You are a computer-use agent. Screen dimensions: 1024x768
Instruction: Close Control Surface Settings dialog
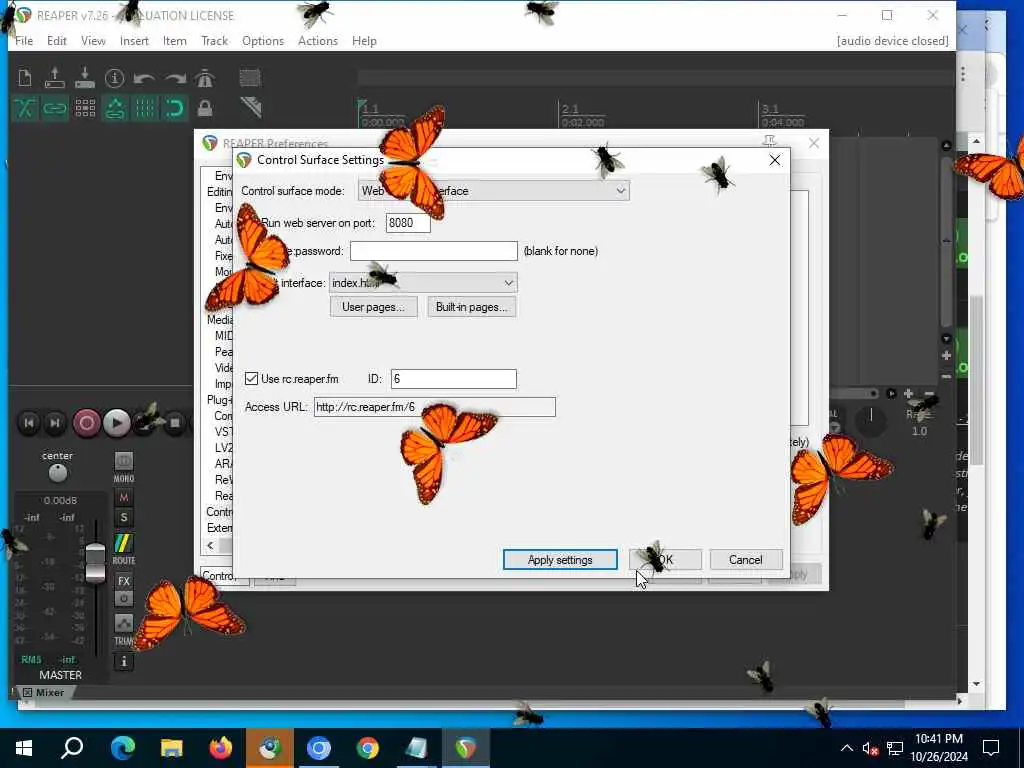775,160
